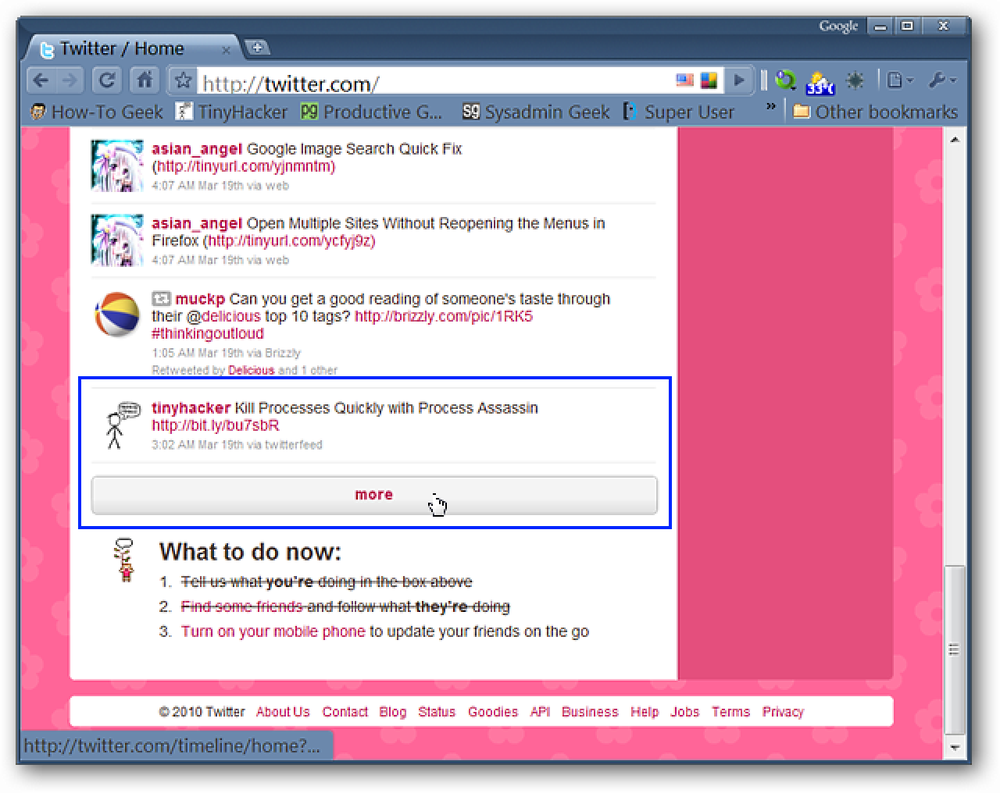Image resolution: width=1000 pixels, height=793 pixels.
Task: Open the bit.ly/bu7sbR link
Action: tap(216, 426)
